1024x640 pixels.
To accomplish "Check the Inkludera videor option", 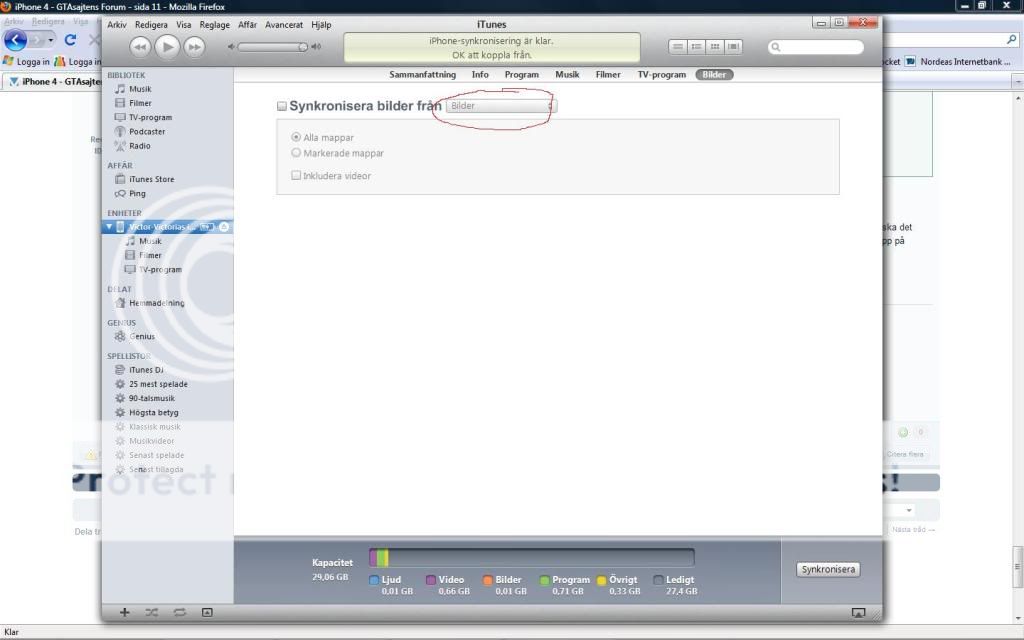I will point(296,175).
